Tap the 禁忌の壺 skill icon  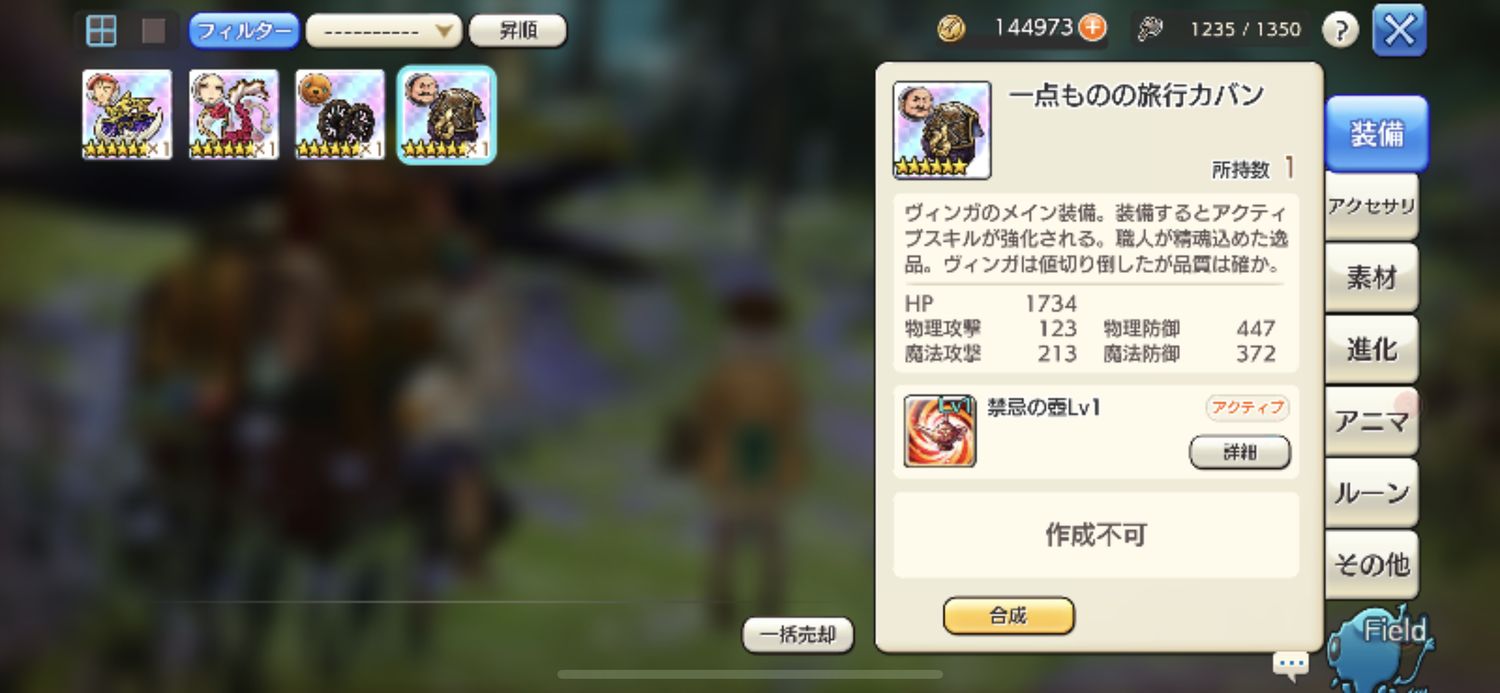940,431
